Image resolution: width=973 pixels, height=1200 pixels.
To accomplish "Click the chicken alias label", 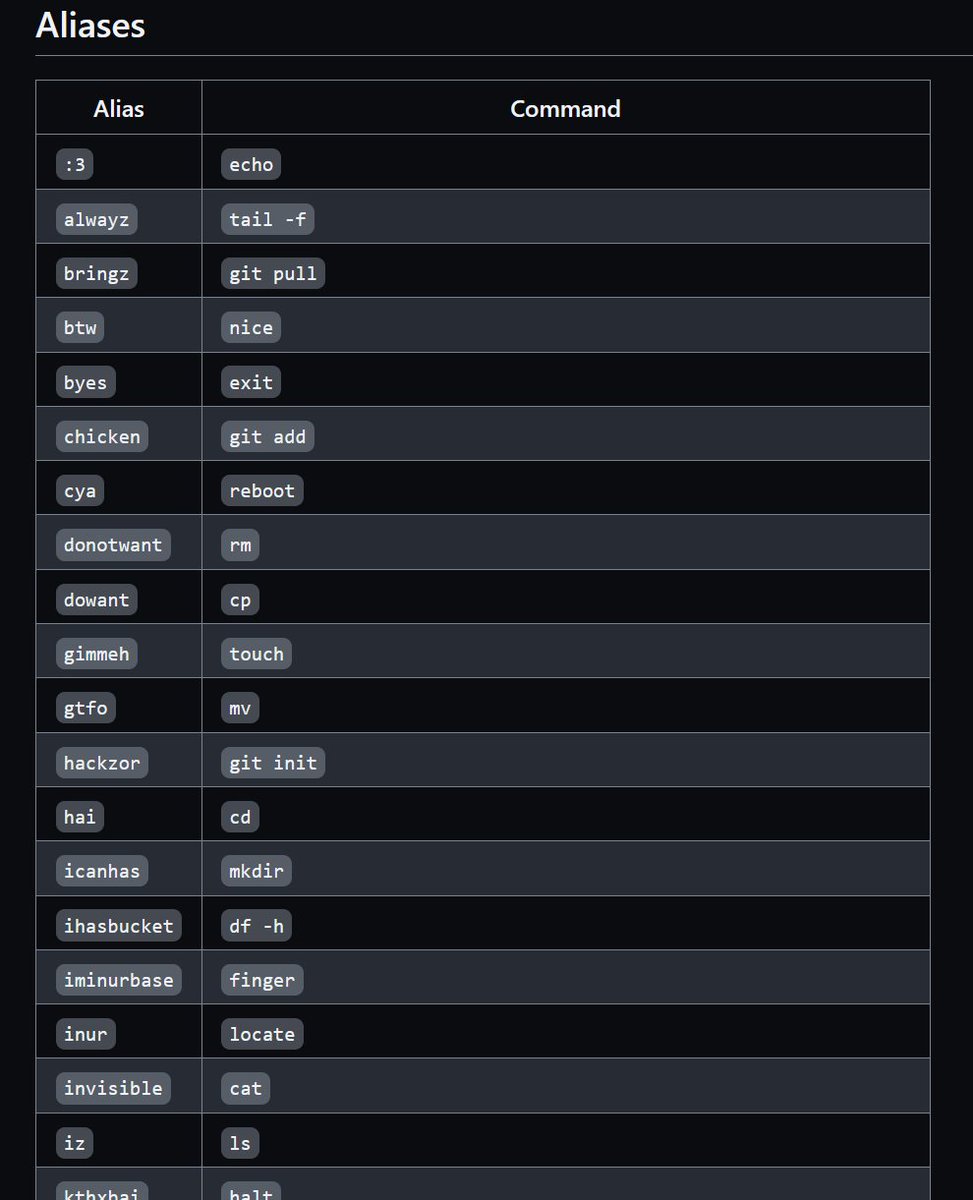I will click(x=102, y=436).
